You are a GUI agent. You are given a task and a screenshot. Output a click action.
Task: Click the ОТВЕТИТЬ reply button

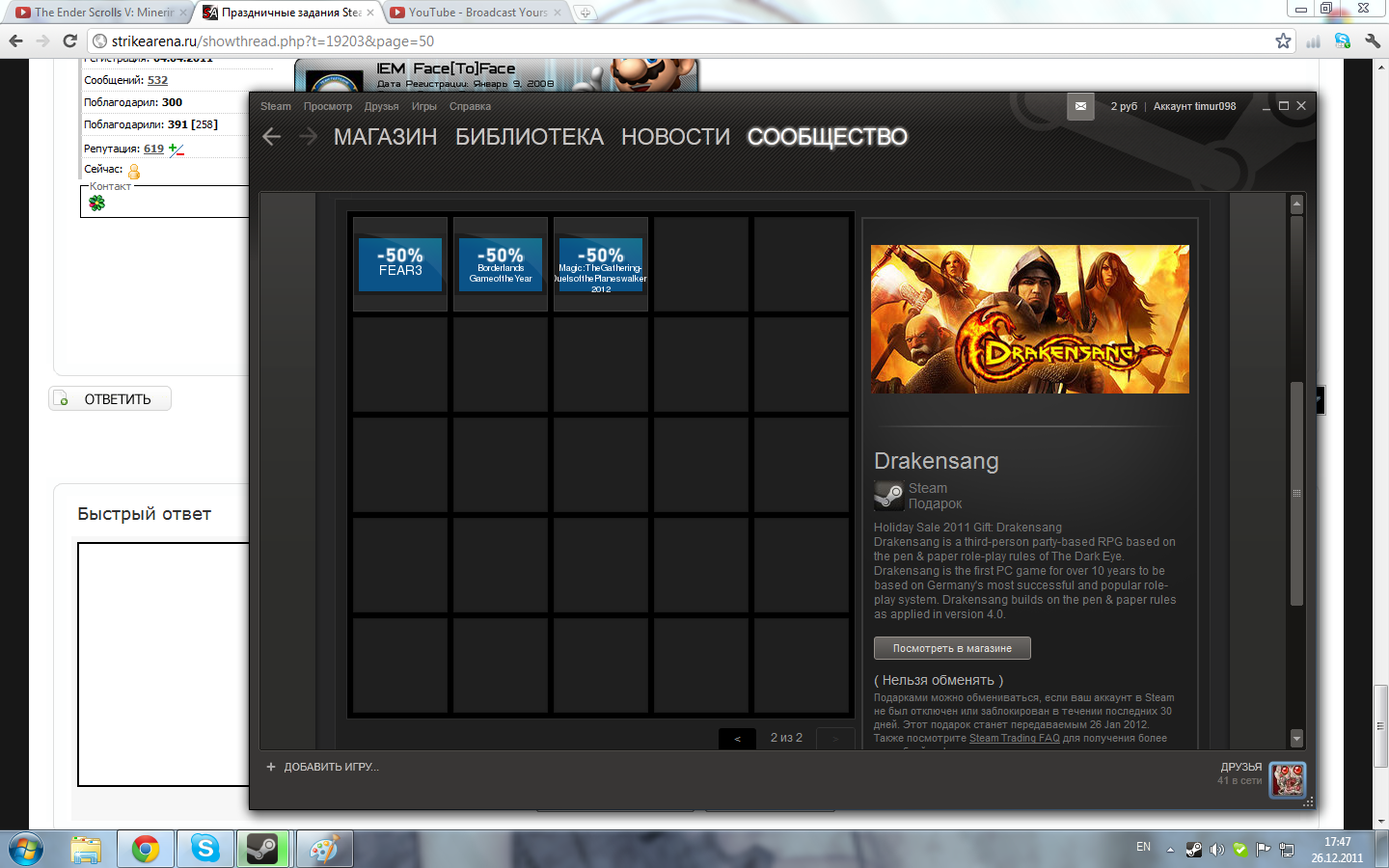[110, 399]
